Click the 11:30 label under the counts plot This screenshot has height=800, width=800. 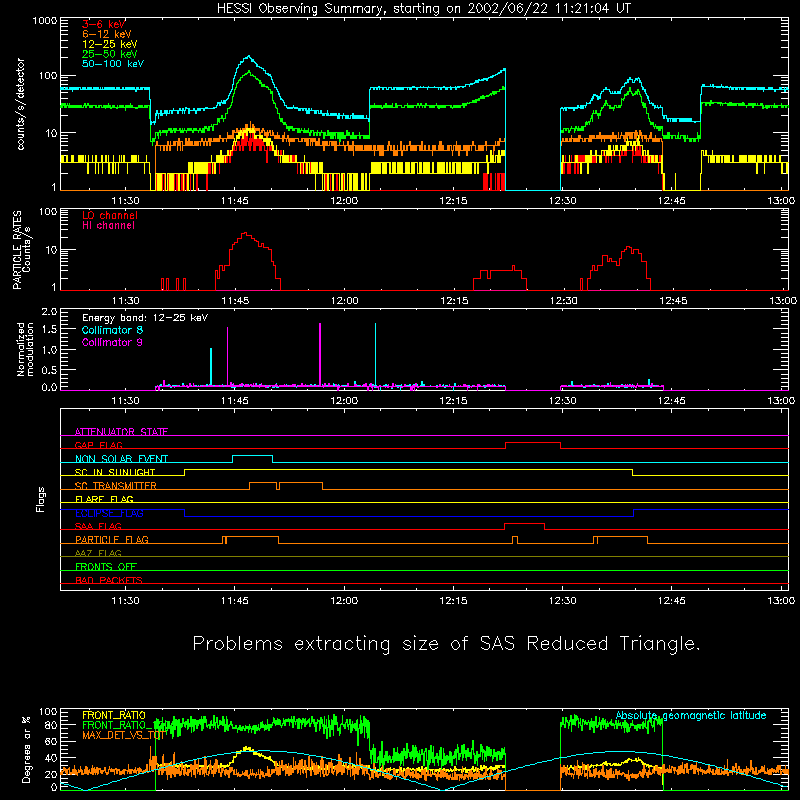(126, 201)
